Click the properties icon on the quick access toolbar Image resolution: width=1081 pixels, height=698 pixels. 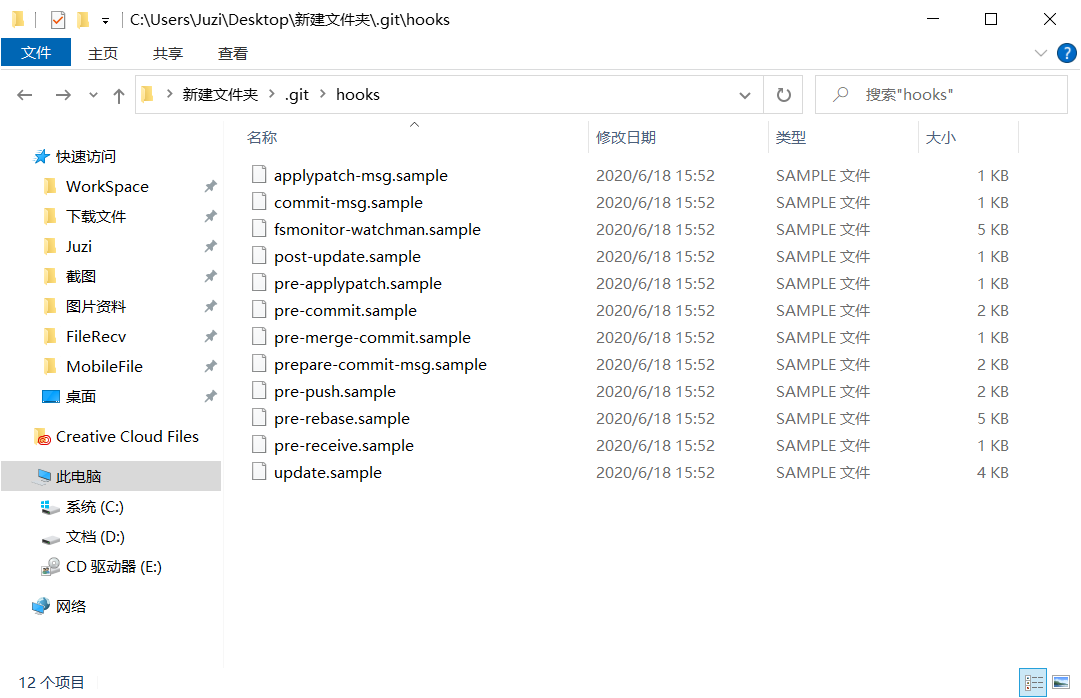(58, 19)
